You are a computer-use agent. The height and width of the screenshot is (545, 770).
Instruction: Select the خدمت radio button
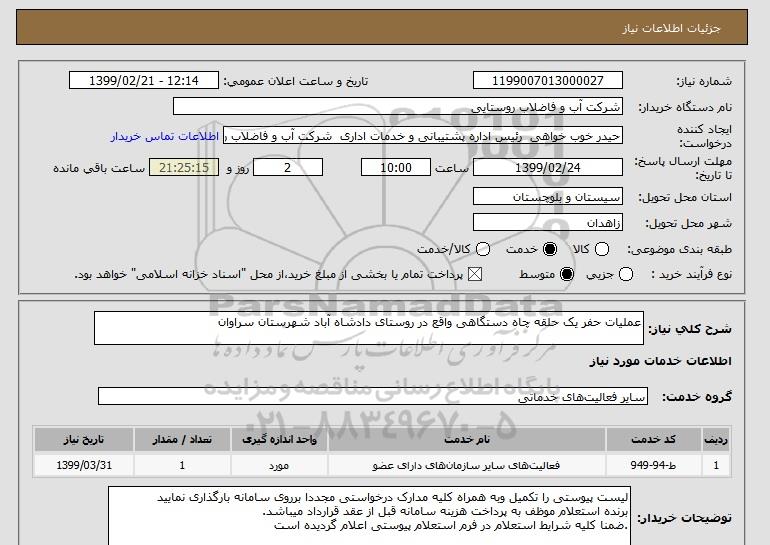550,249
